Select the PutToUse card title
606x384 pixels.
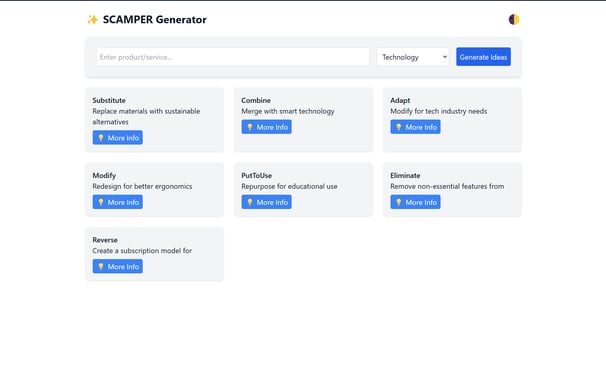[x=257, y=175]
